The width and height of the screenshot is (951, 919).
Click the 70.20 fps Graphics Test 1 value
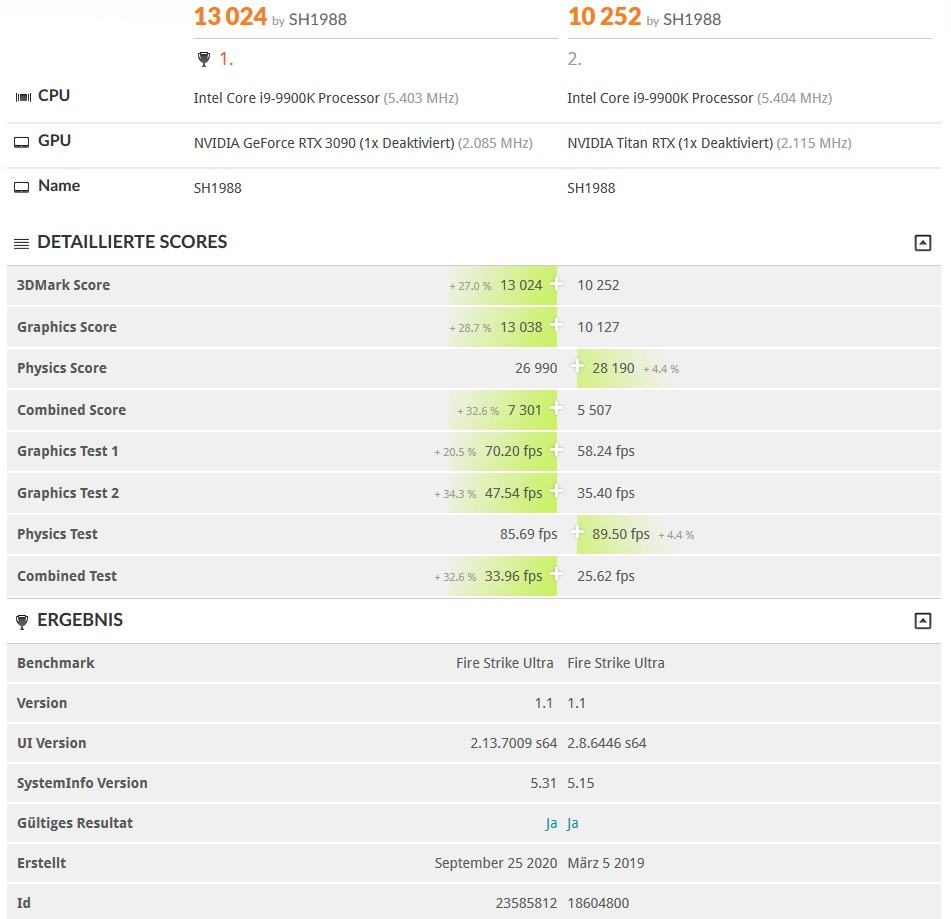tap(514, 451)
